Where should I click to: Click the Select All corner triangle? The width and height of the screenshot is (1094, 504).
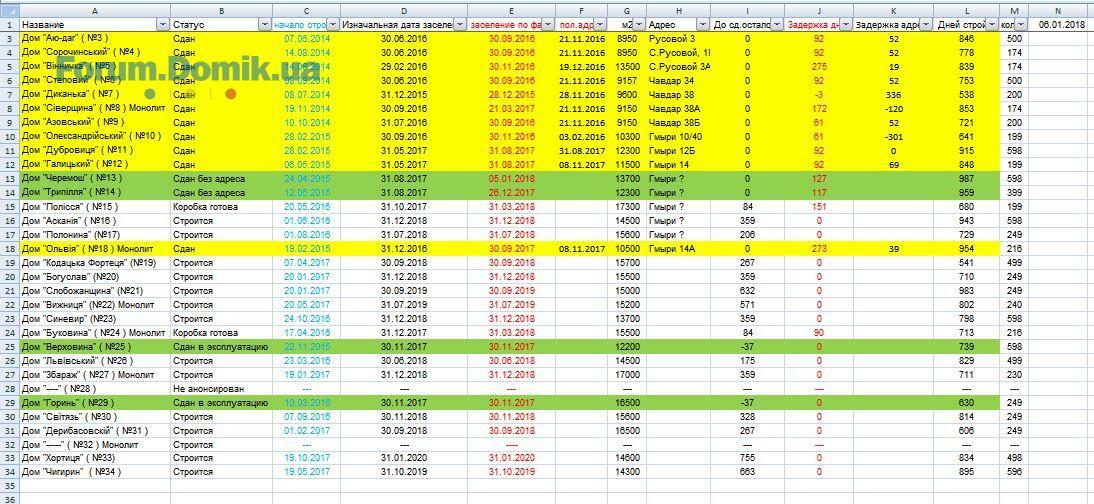click(x=9, y=8)
